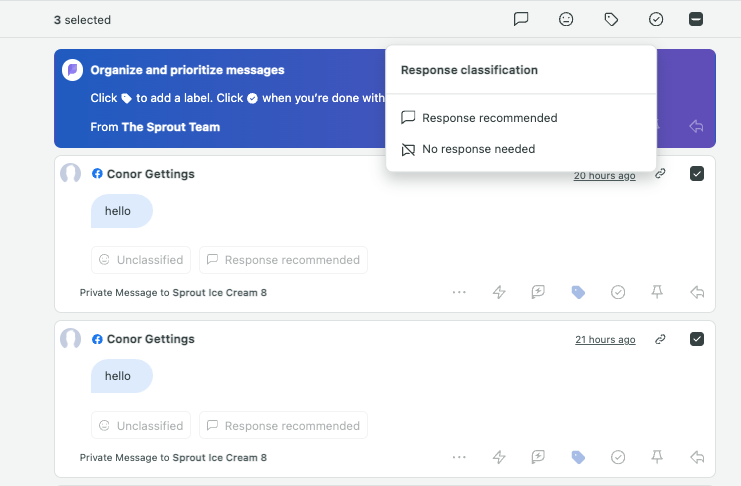Open more options ellipsis on first message
741x486 pixels.
click(459, 292)
